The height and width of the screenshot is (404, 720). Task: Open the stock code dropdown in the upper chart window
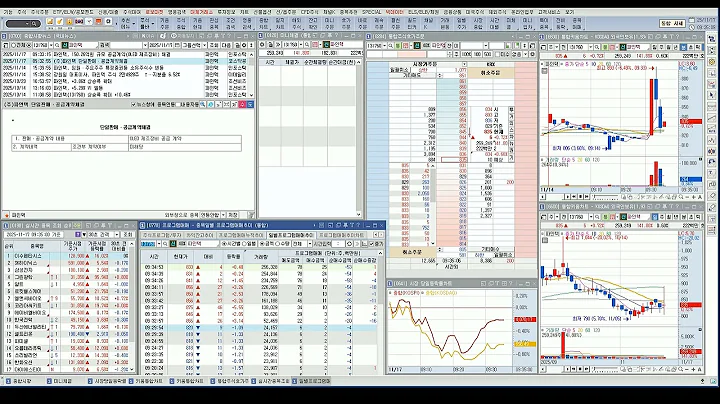point(591,47)
